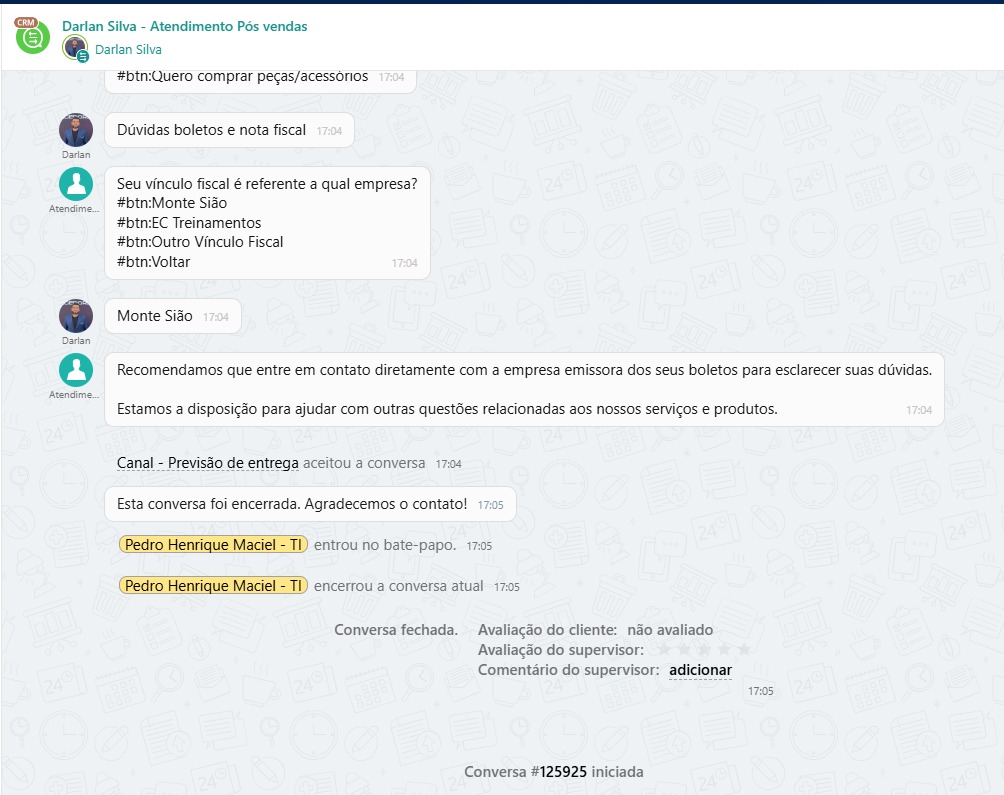The height and width of the screenshot is (795, 1004).
Task: Open "Canal - Previsão de entrega" link
Action: (207, 463)
